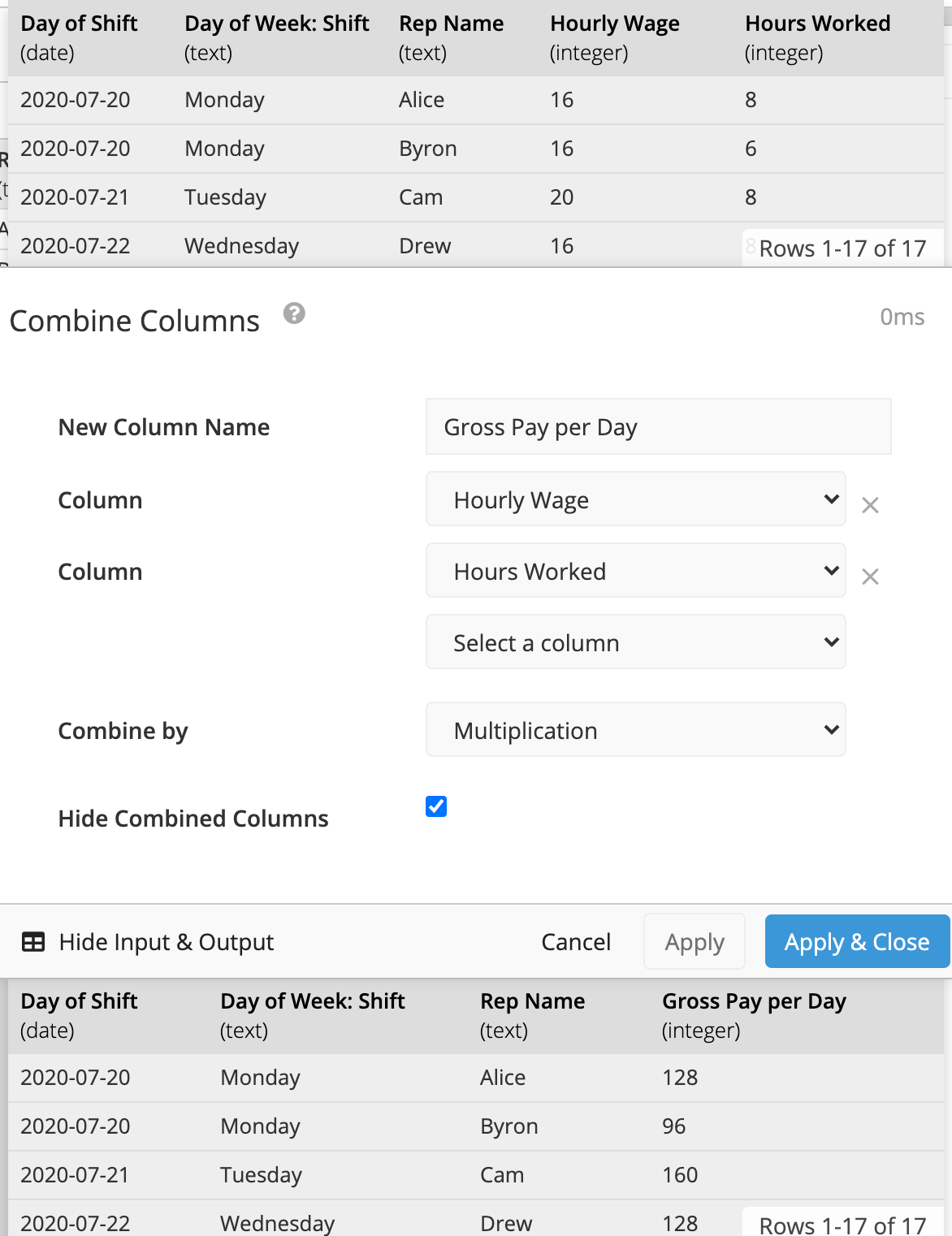Remove the Hourly Wage column selection
The width and height of the screenshot is (952, 1236).
point(870,505)
